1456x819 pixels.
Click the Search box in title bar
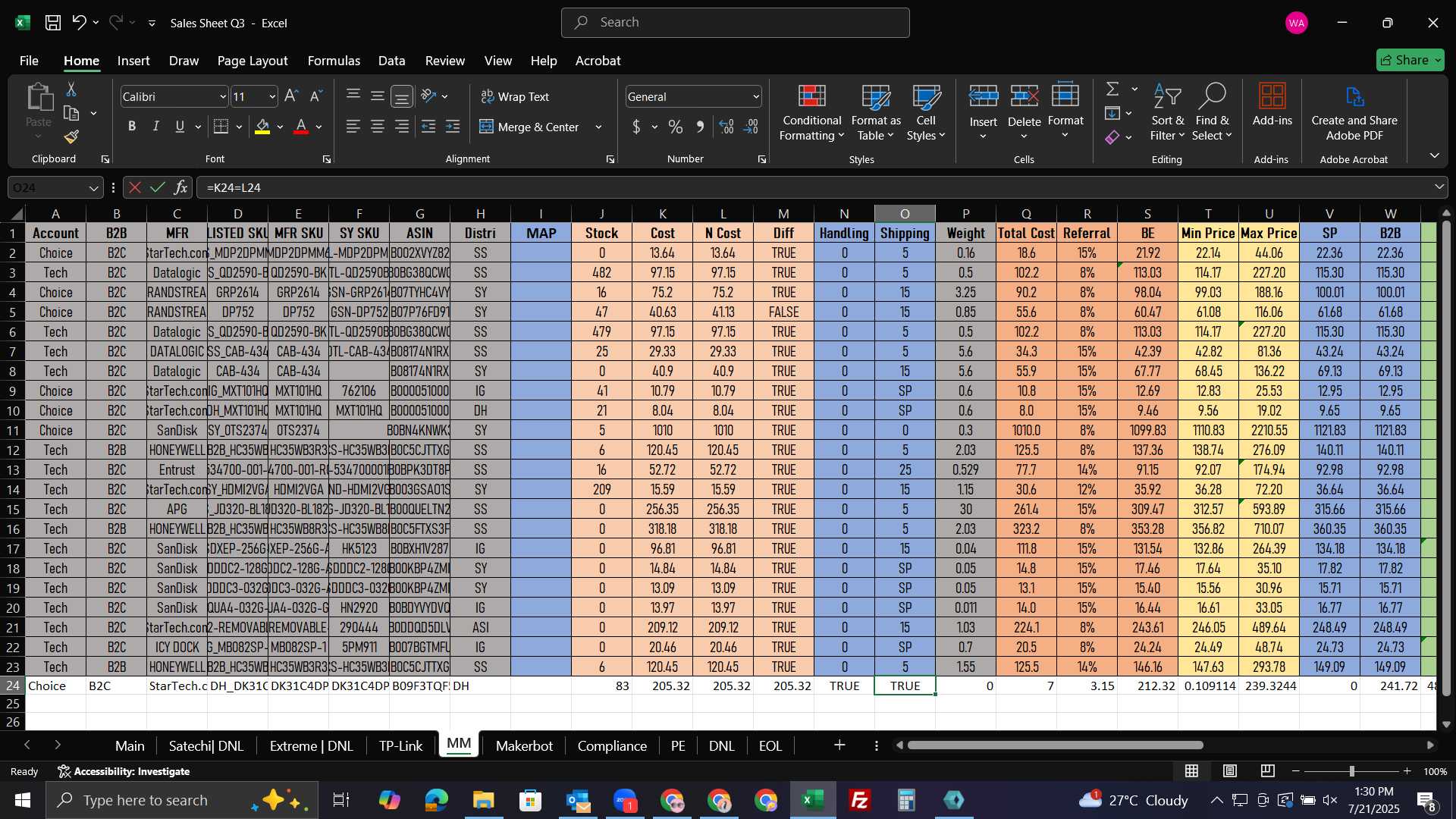click(735, 23)
